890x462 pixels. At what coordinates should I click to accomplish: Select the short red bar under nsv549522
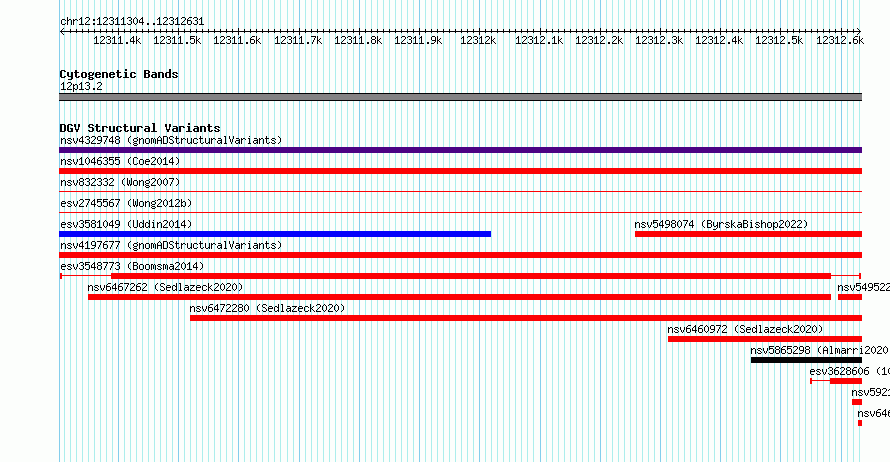point(850,297)
